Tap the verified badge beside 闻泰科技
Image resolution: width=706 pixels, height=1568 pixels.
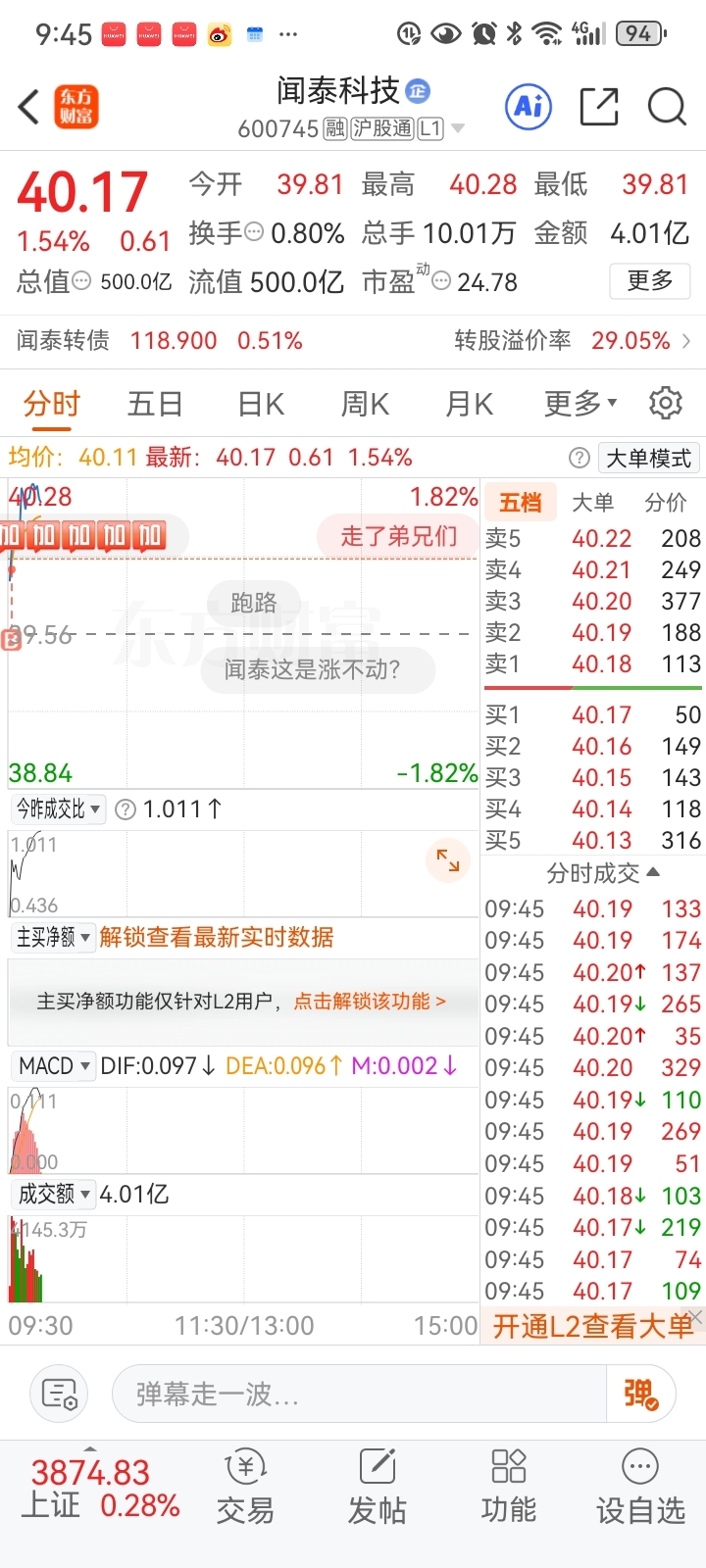(418, 91)
